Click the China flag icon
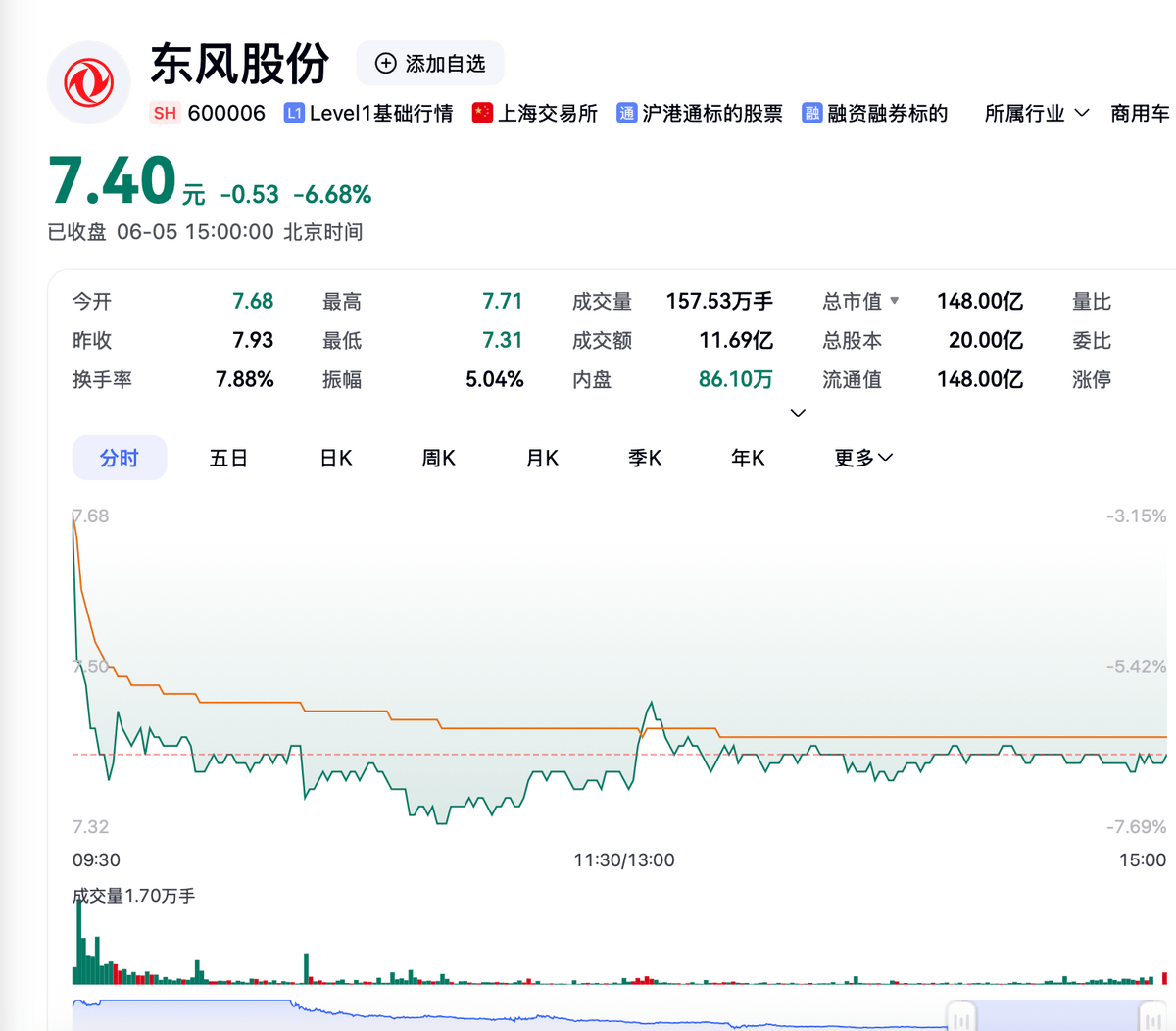 click(482, 113)
